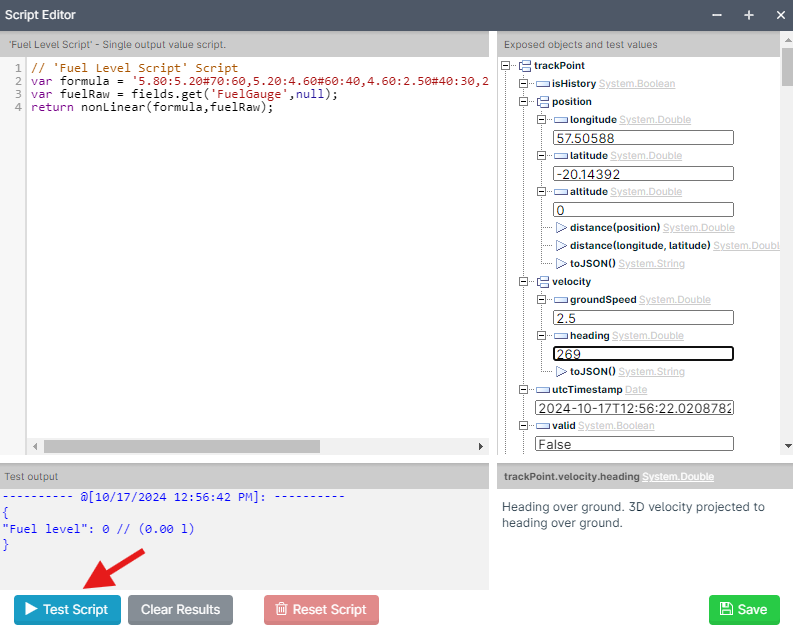Collapse the groundSpeed node
The image size is (793, 628).
(541, 300)
